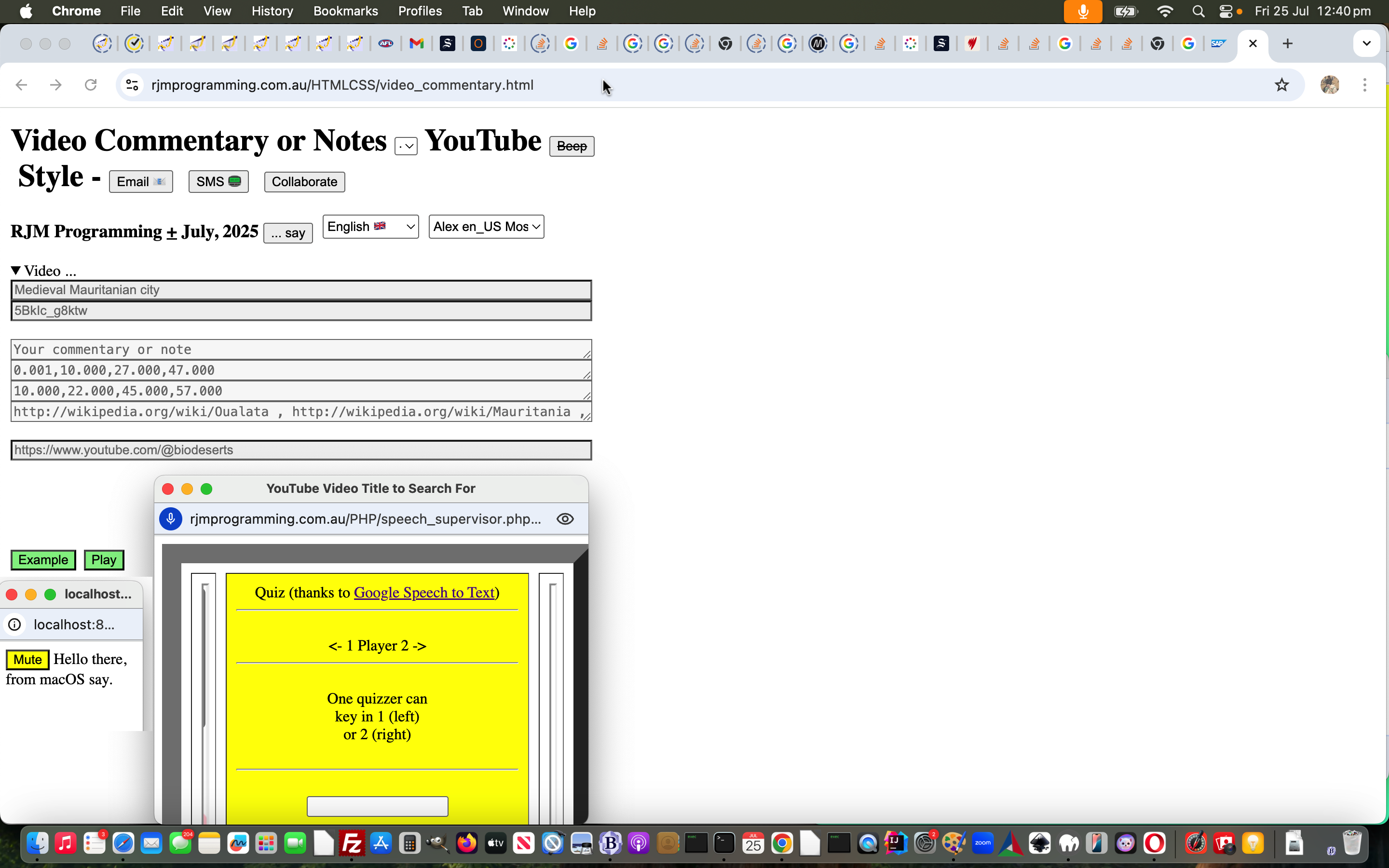Open dropdown next to Notes heading
The image size is (1389, 868).
click(406, 146)
